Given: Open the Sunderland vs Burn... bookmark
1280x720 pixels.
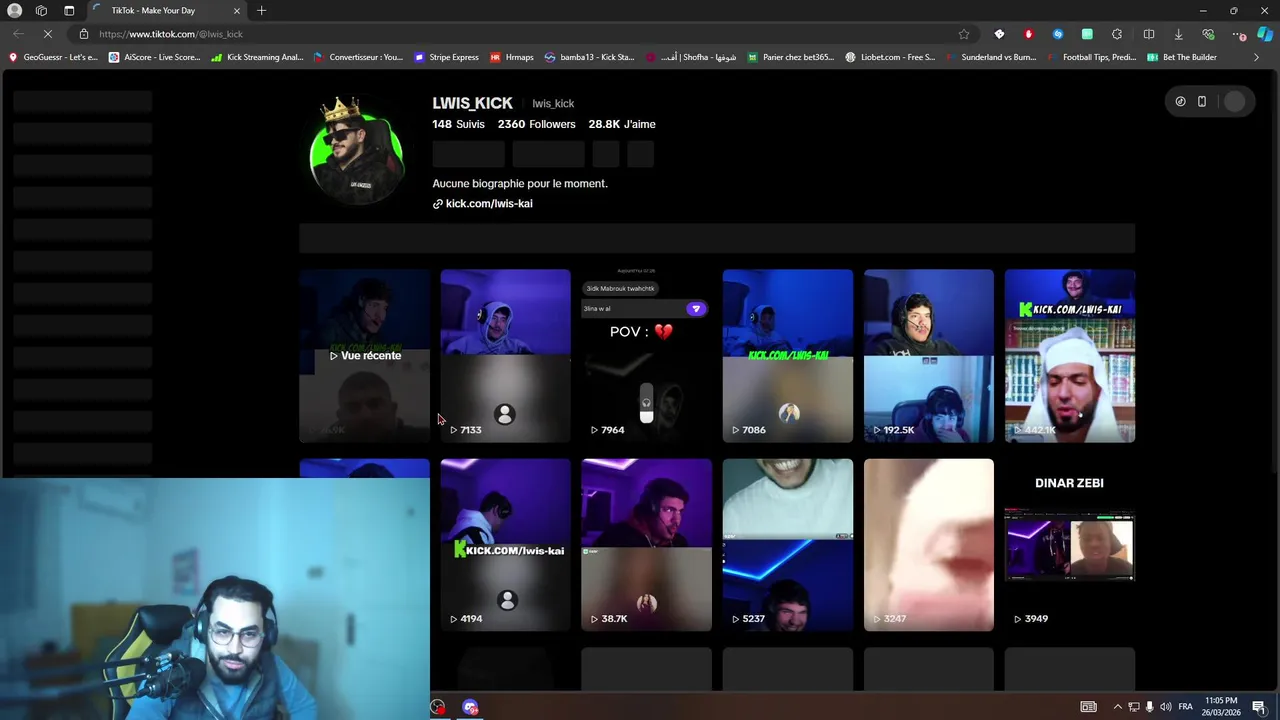Looking at the screenshot, I should coord(991,57).
